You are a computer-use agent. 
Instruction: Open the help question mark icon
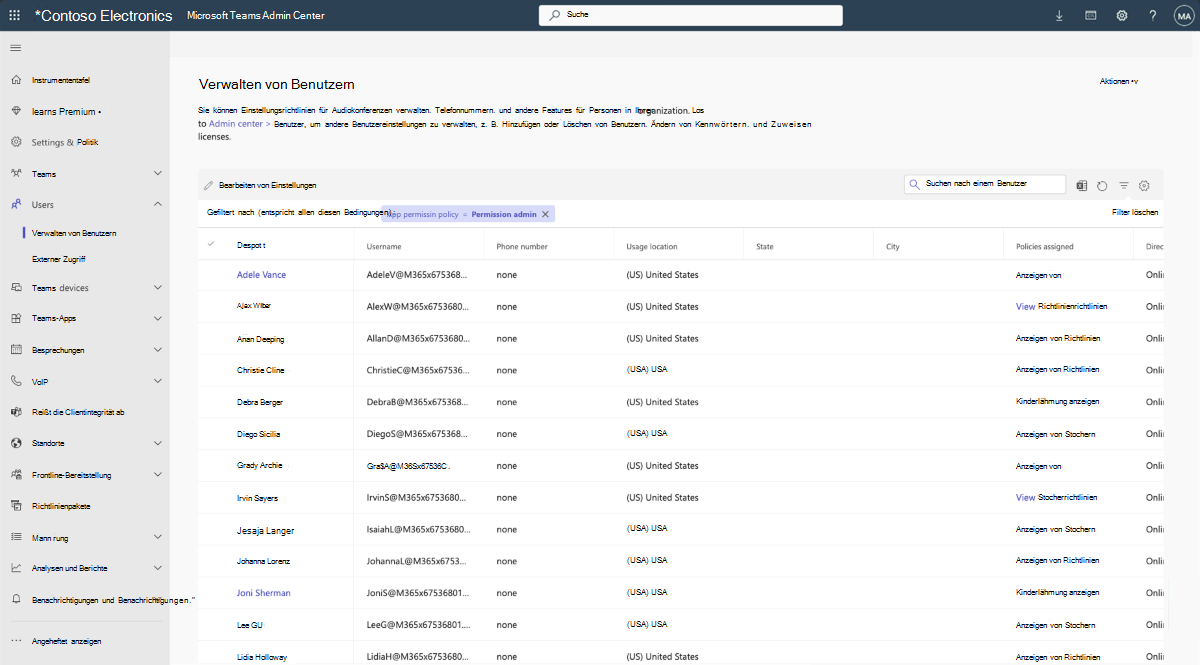tap(1153, 15)
